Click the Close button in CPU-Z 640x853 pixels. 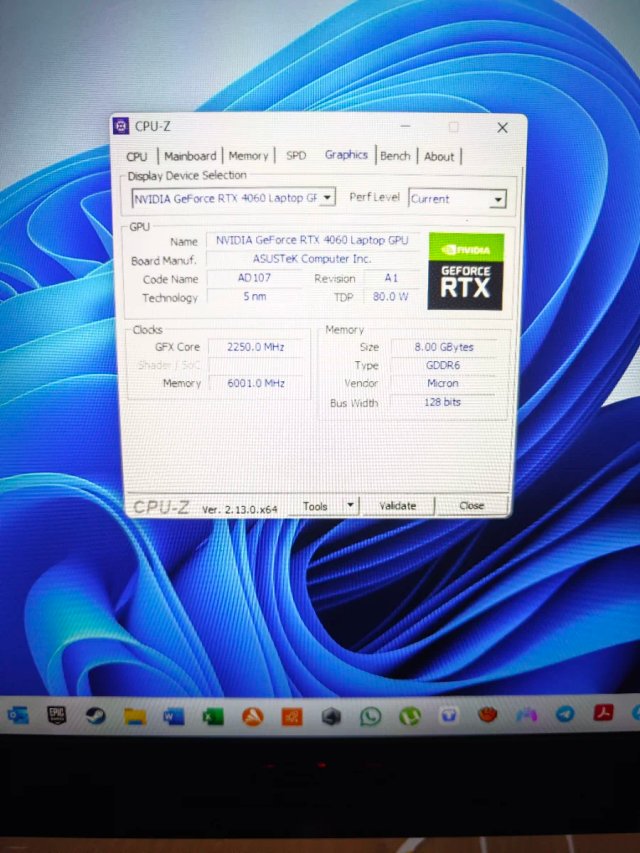click(x=471, y=505)
